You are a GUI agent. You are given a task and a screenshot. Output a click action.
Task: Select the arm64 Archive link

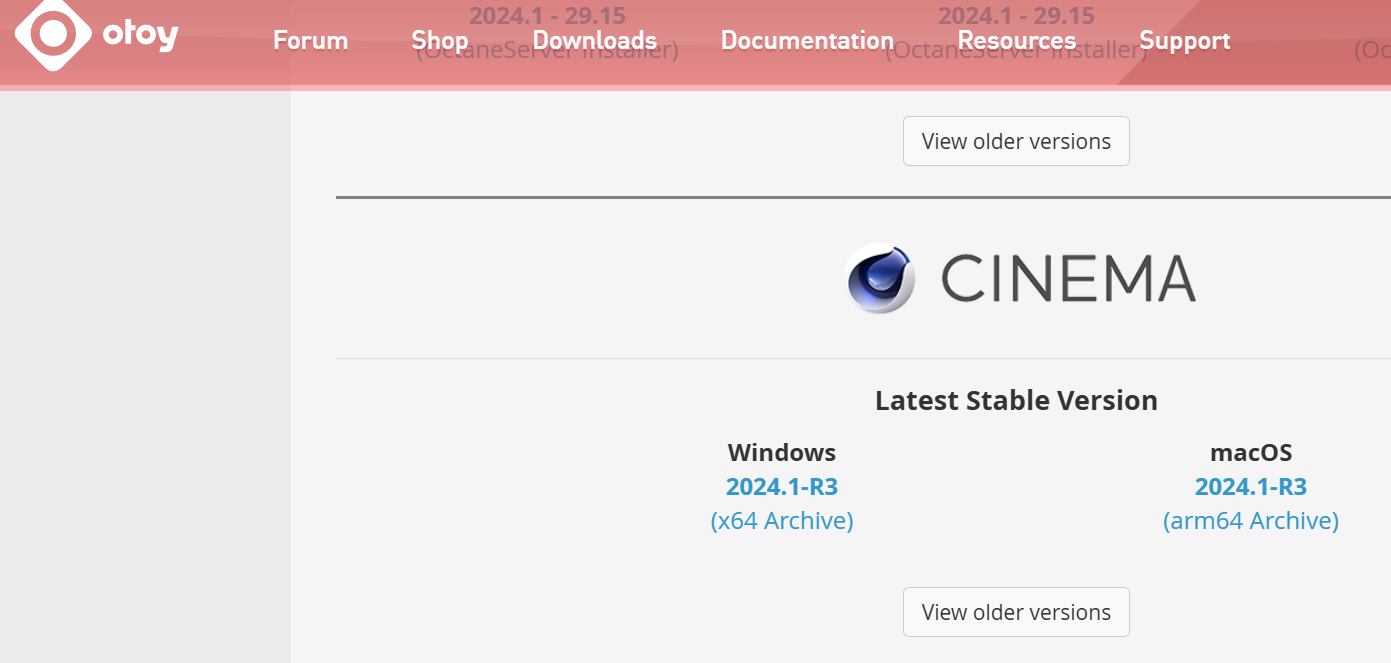1251,521
